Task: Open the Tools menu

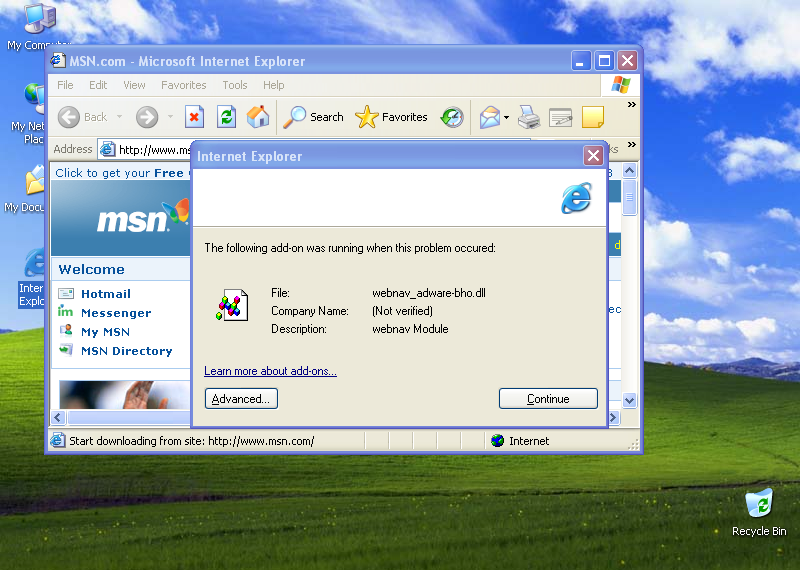Action: pyautogui.click(x=235, y=85)
